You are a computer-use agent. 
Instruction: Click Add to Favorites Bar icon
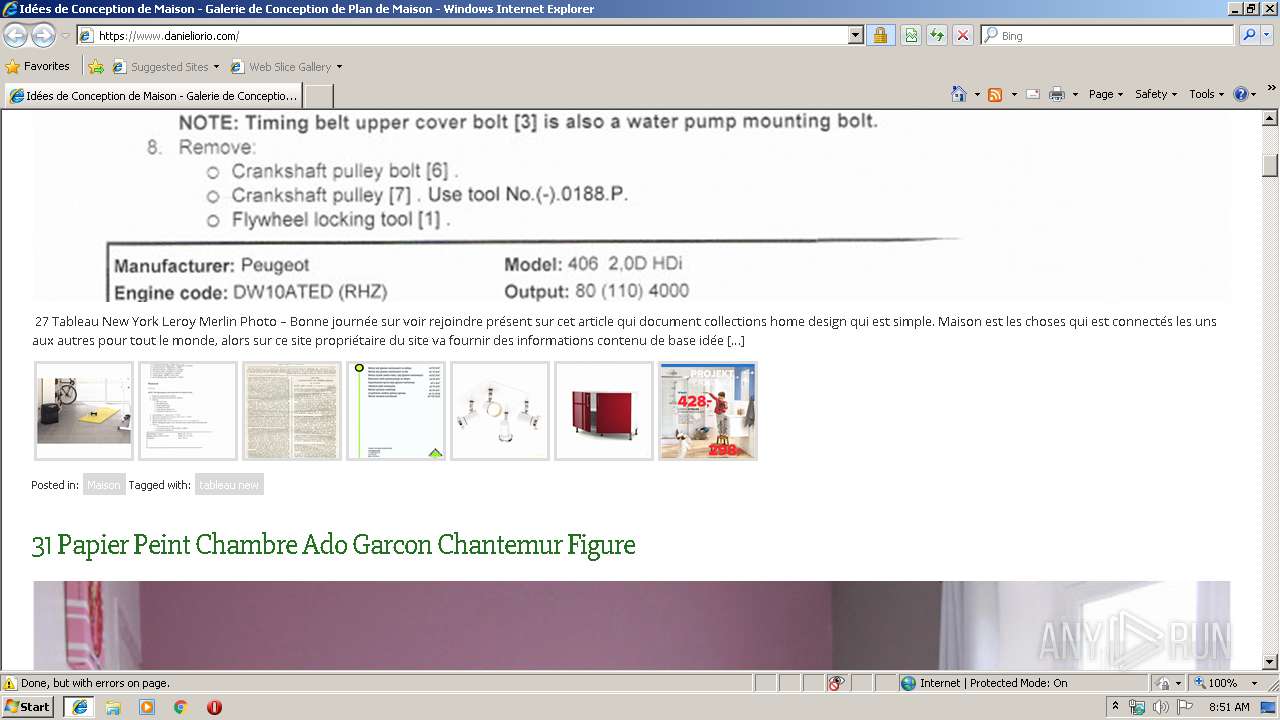tap(96, 67)
